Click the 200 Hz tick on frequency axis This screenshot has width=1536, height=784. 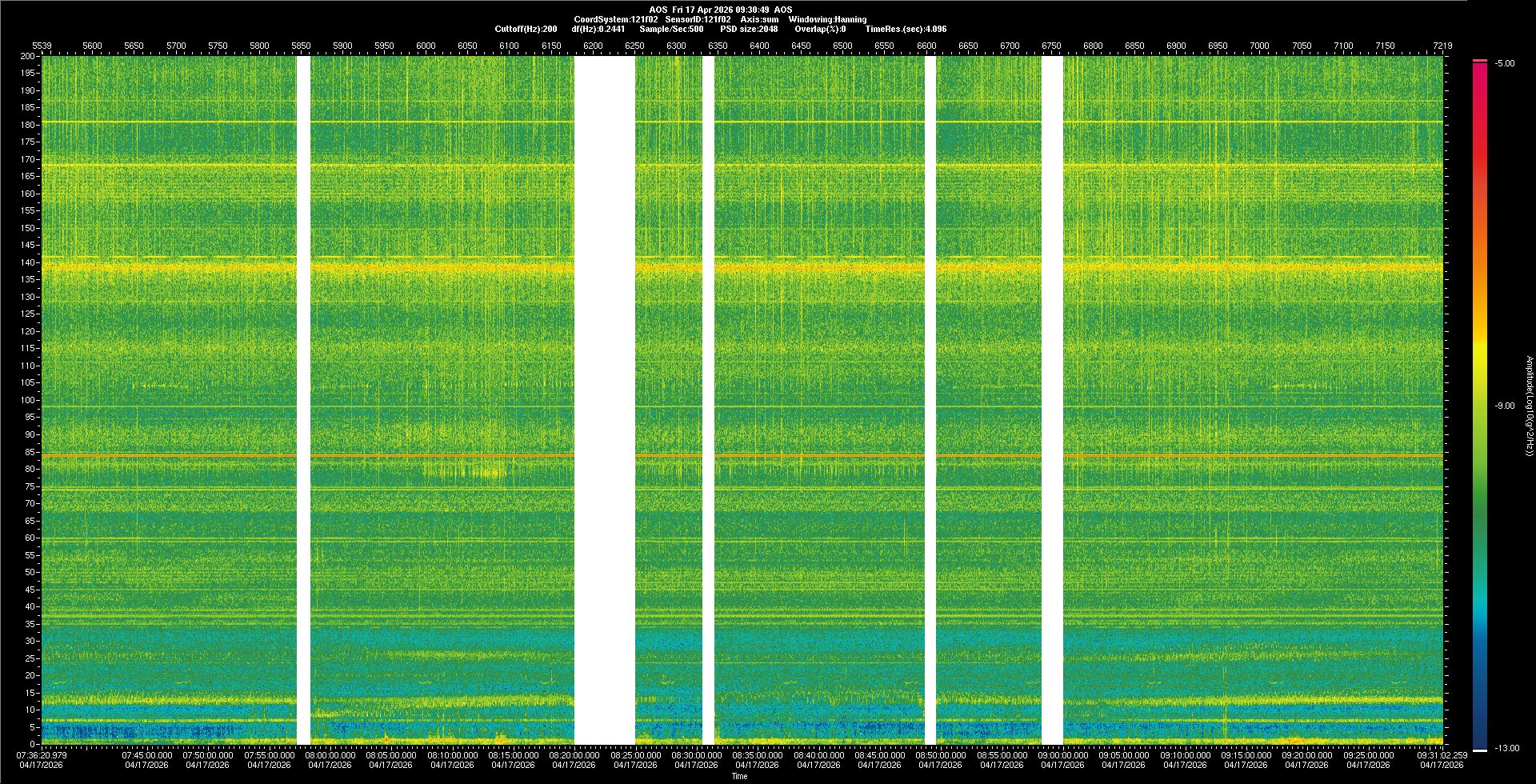point(27,56)
